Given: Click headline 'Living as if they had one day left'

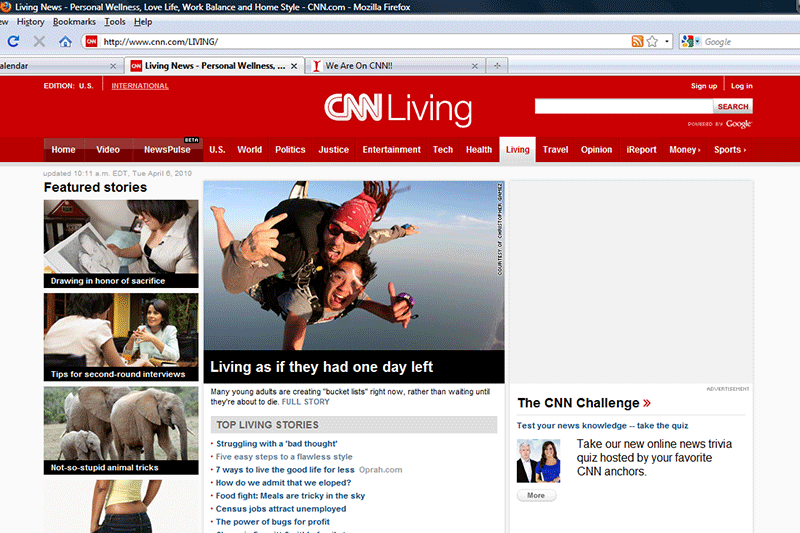Looking at the screenshot, I should pos(321,367).
